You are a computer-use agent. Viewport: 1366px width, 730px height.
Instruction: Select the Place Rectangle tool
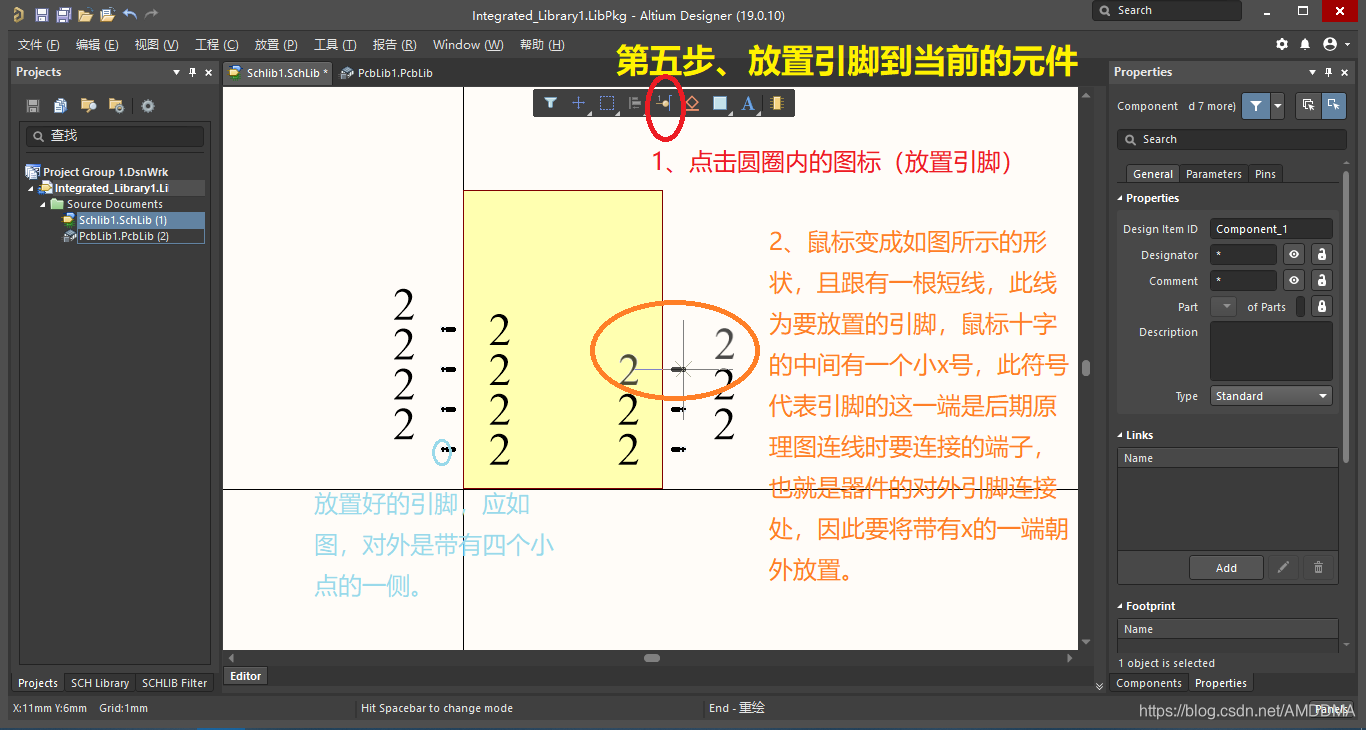(719, 103)
